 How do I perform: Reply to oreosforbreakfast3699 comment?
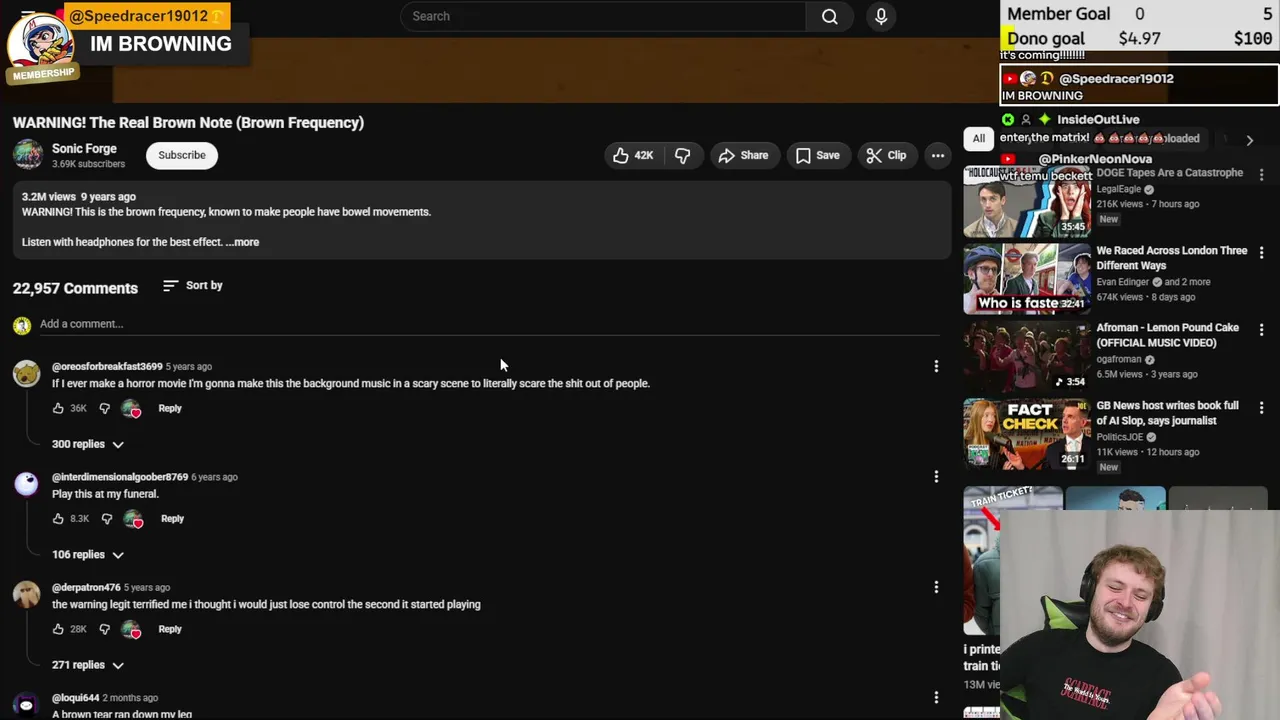tap(170, 408)
